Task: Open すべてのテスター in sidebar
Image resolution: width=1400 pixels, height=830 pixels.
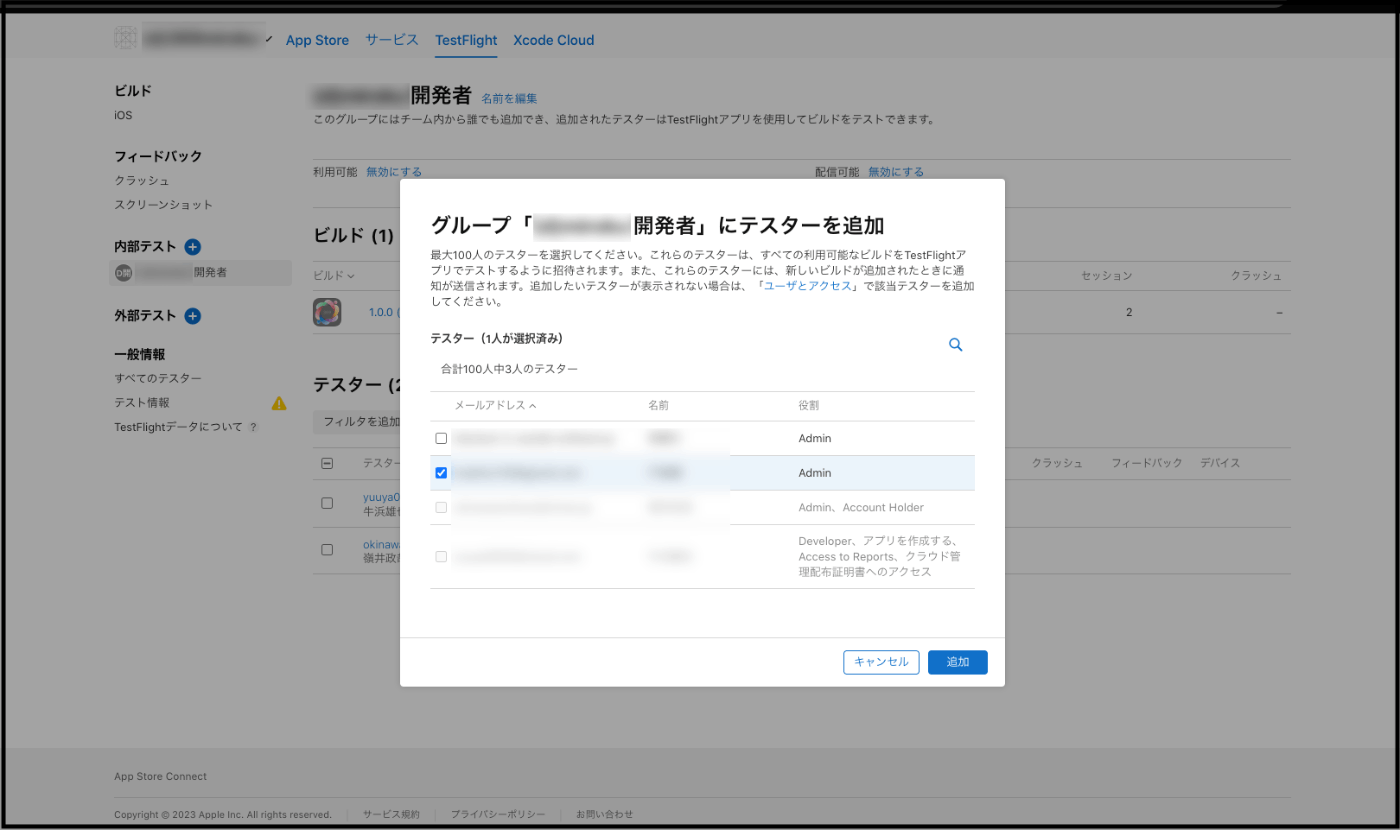Action: (158, 378)
